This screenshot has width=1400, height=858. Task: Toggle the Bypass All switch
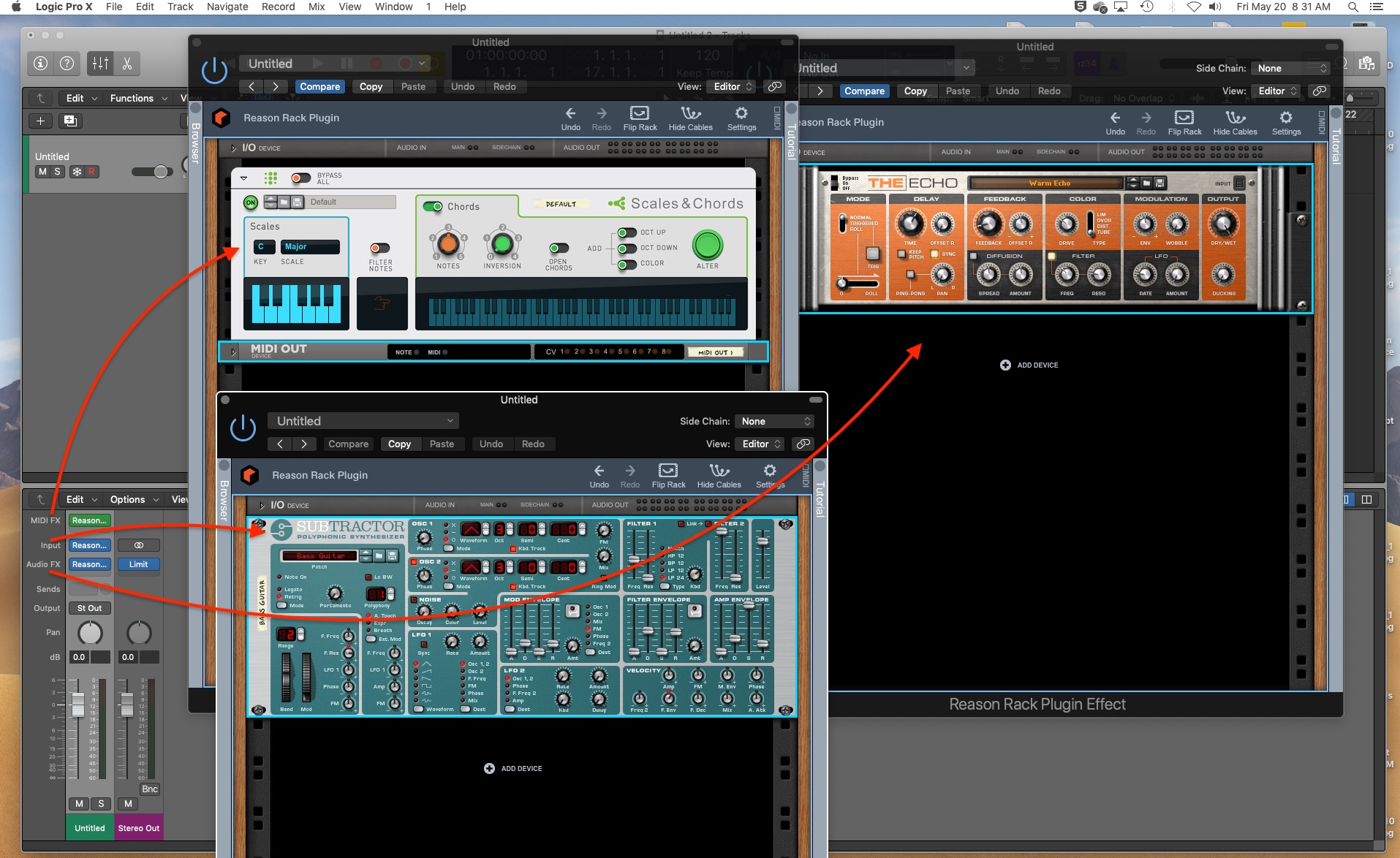(x=300, y=178)
